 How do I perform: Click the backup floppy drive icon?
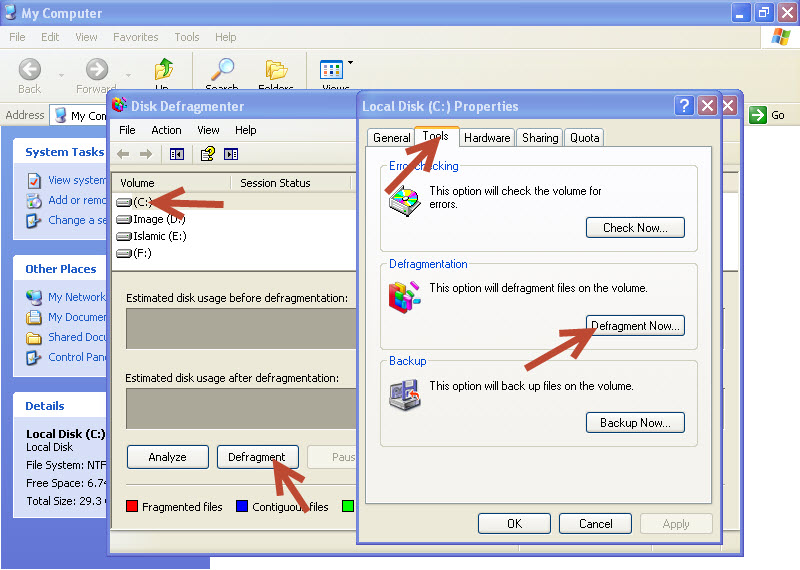coord(405,393)
